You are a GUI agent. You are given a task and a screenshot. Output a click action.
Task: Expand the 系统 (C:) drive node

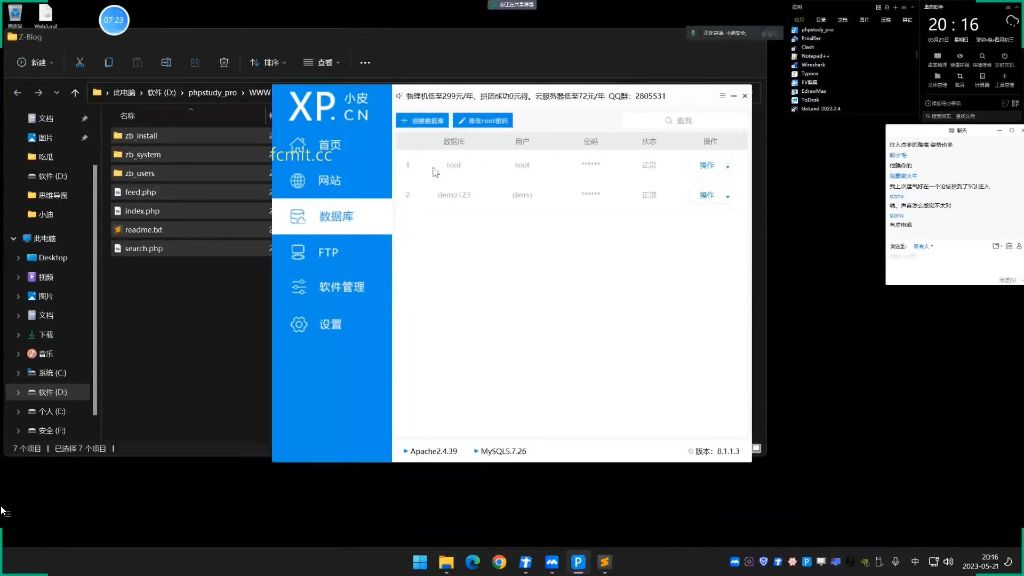tap(18, 373)
